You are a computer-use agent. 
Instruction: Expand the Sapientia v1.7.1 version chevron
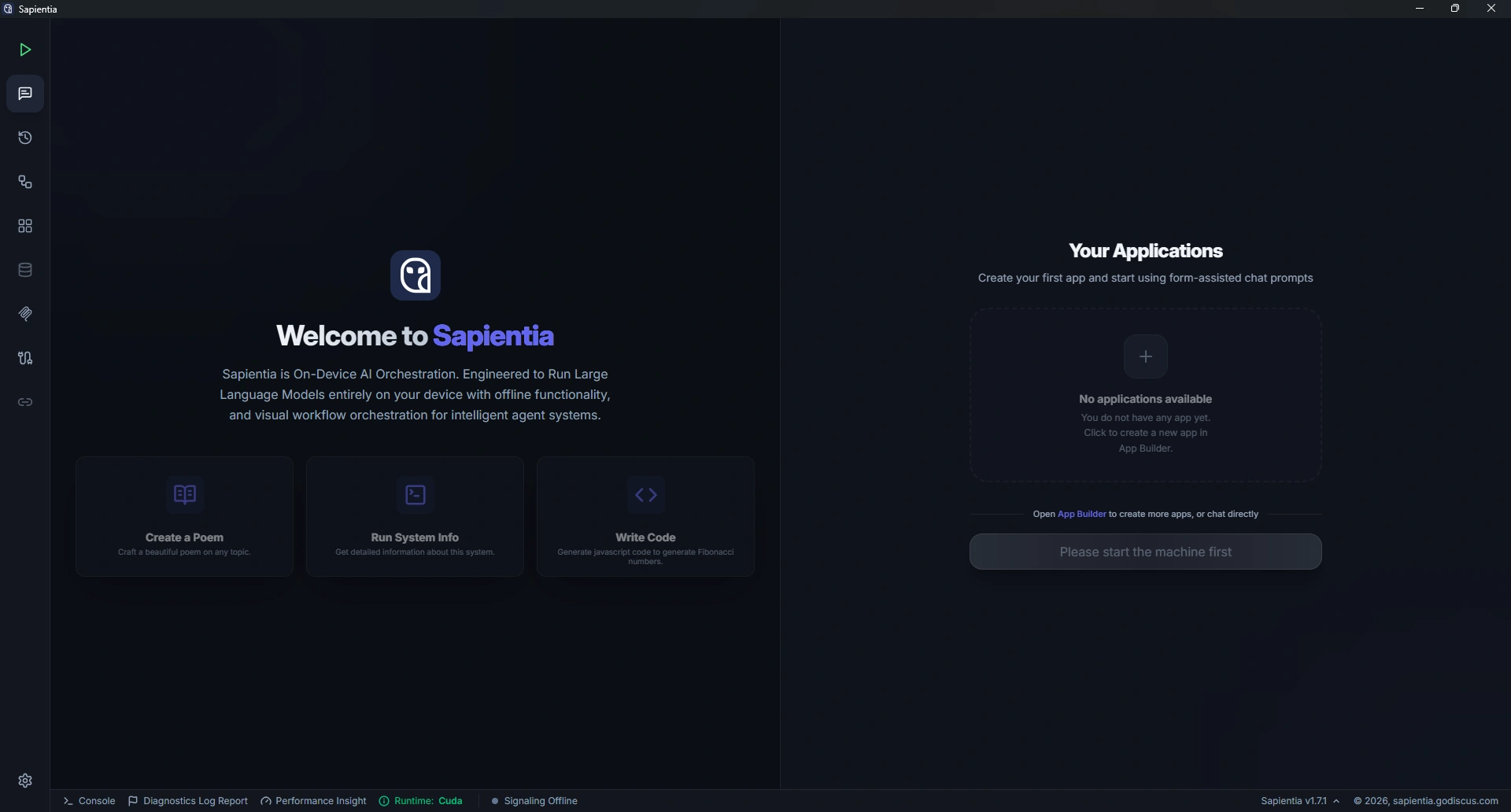point(1338,800)
